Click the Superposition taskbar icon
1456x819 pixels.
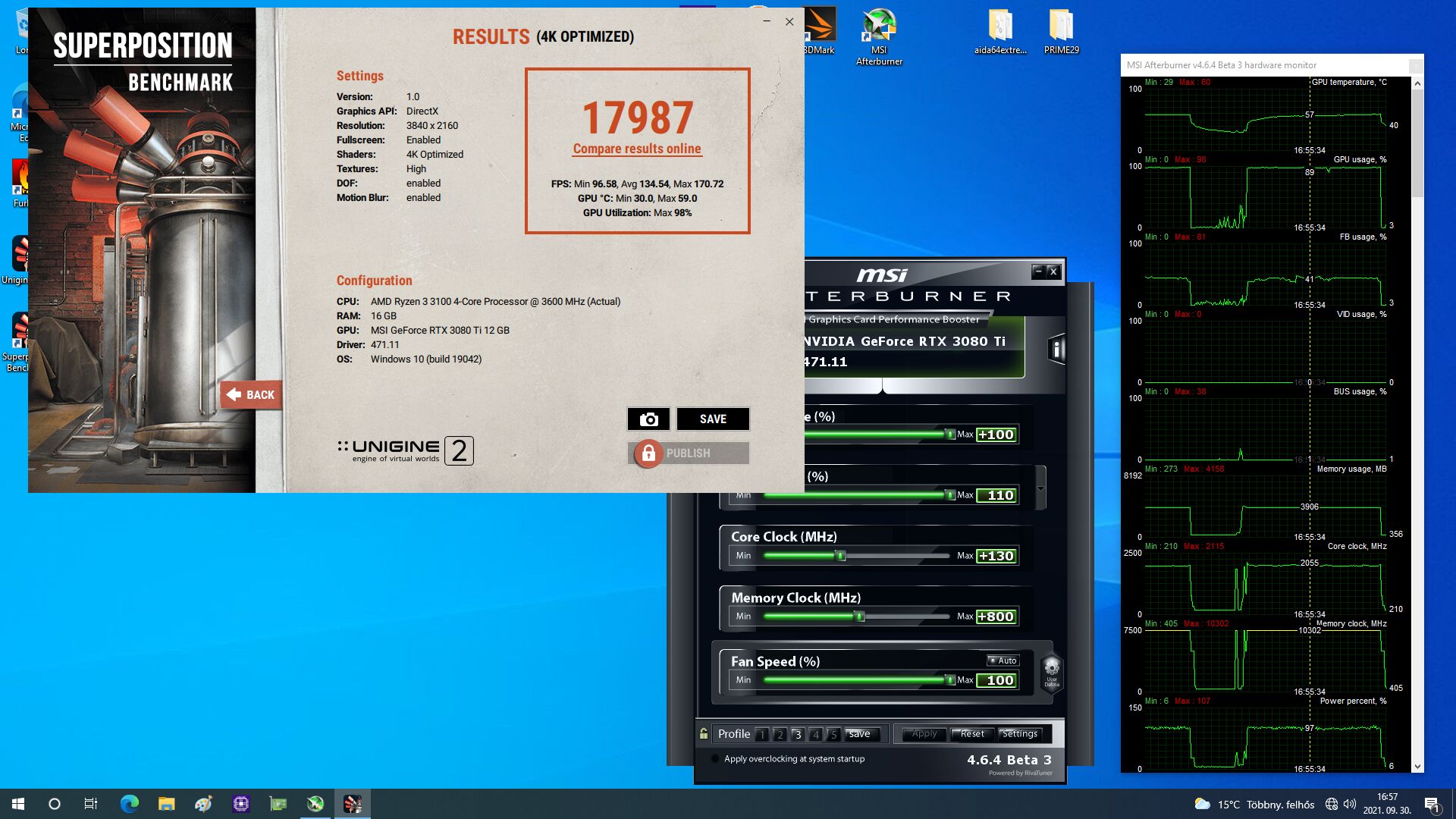353,804
